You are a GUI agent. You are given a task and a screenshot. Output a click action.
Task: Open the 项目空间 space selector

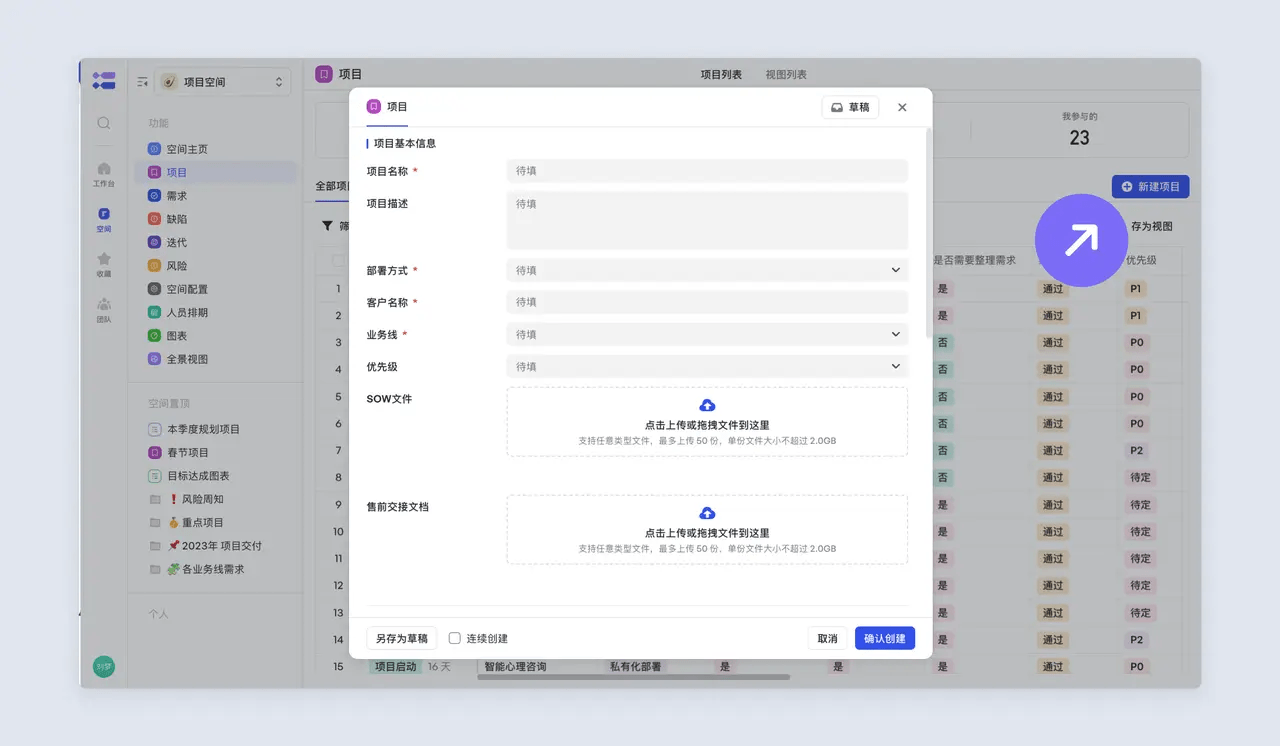coord(223,82)
